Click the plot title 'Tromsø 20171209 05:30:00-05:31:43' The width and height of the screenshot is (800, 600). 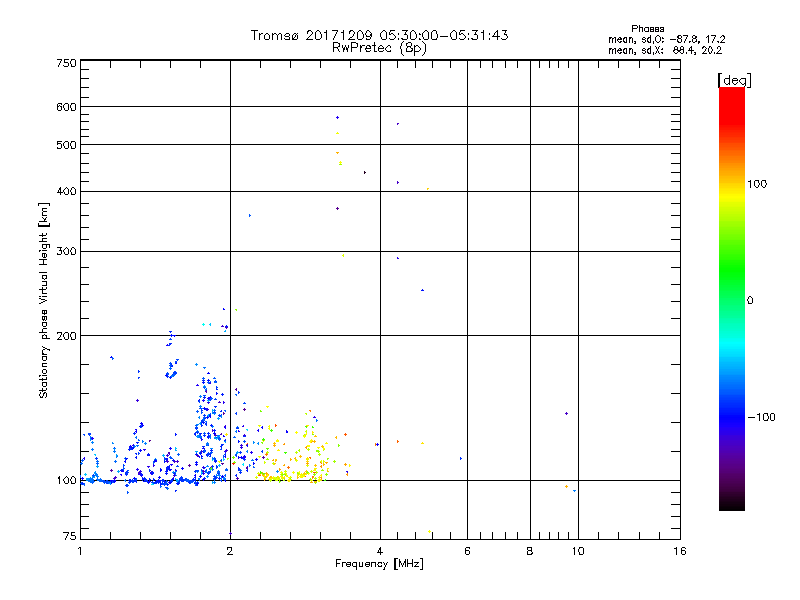point(379,35)
